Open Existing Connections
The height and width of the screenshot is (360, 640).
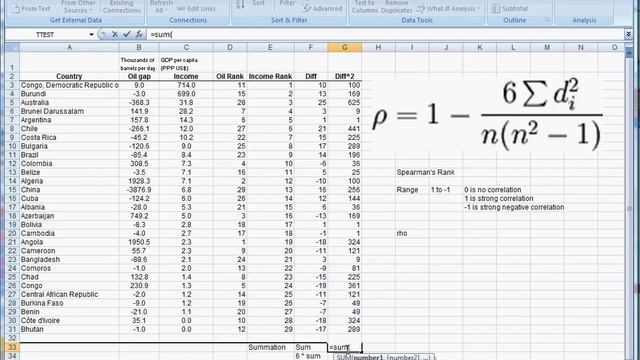pos(121,7)
